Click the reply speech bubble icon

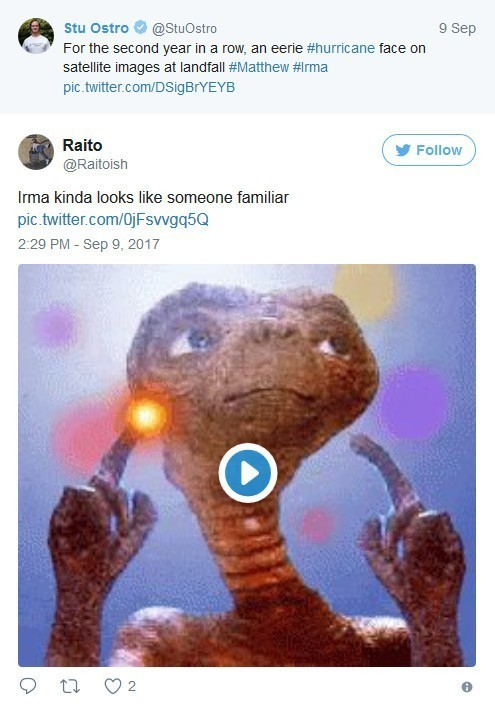[x=28, y=686]
